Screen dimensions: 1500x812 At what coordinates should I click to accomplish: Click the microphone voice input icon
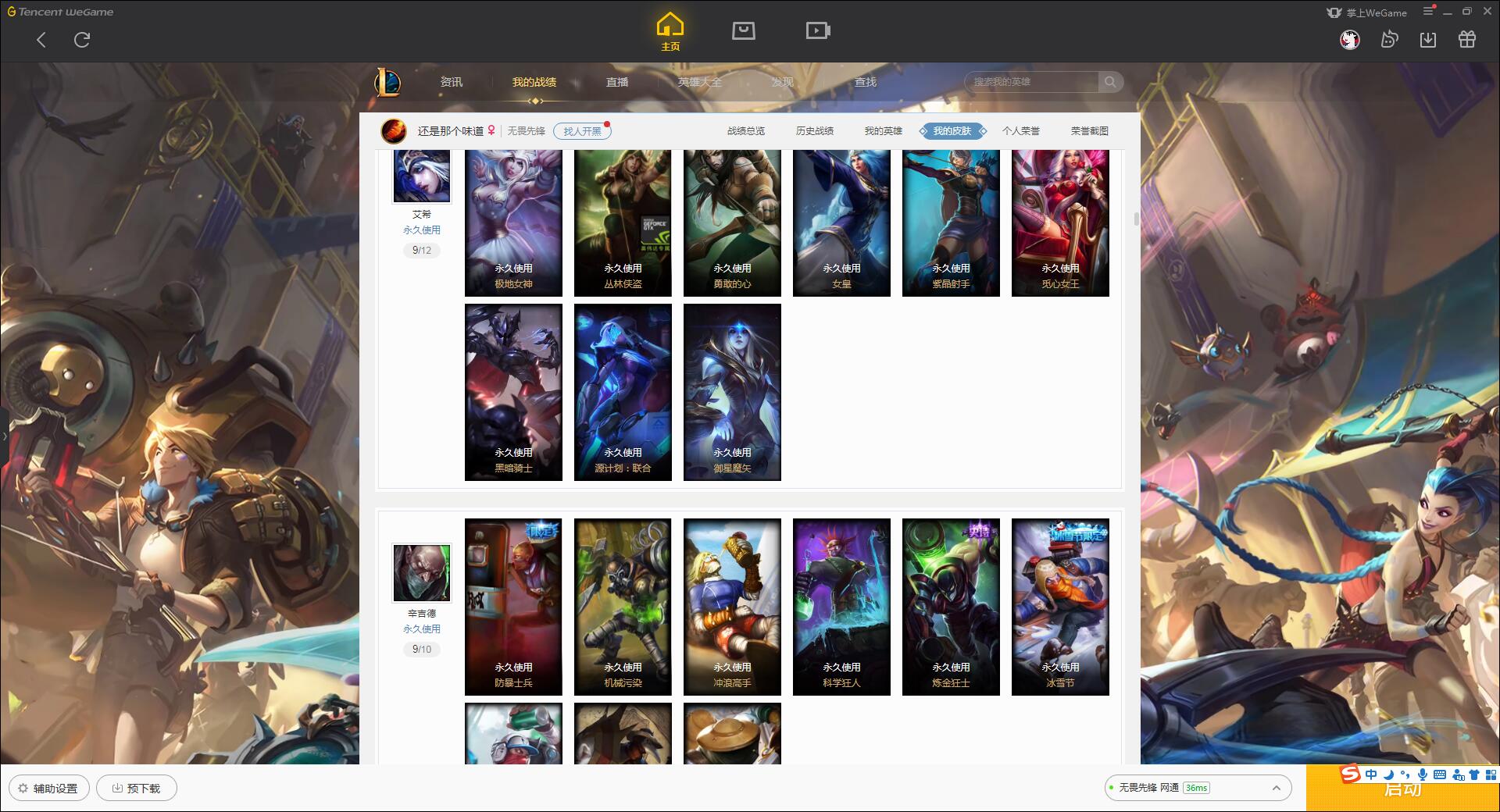pyautogui.click(x=1423, y=775)
